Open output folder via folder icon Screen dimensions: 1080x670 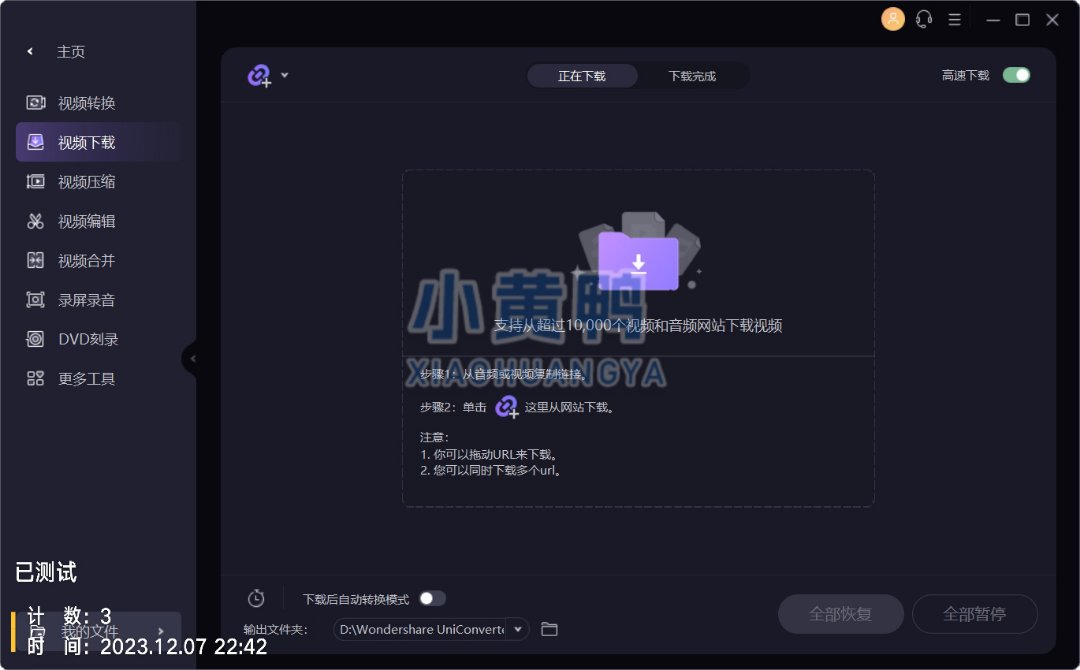(549, 629)
